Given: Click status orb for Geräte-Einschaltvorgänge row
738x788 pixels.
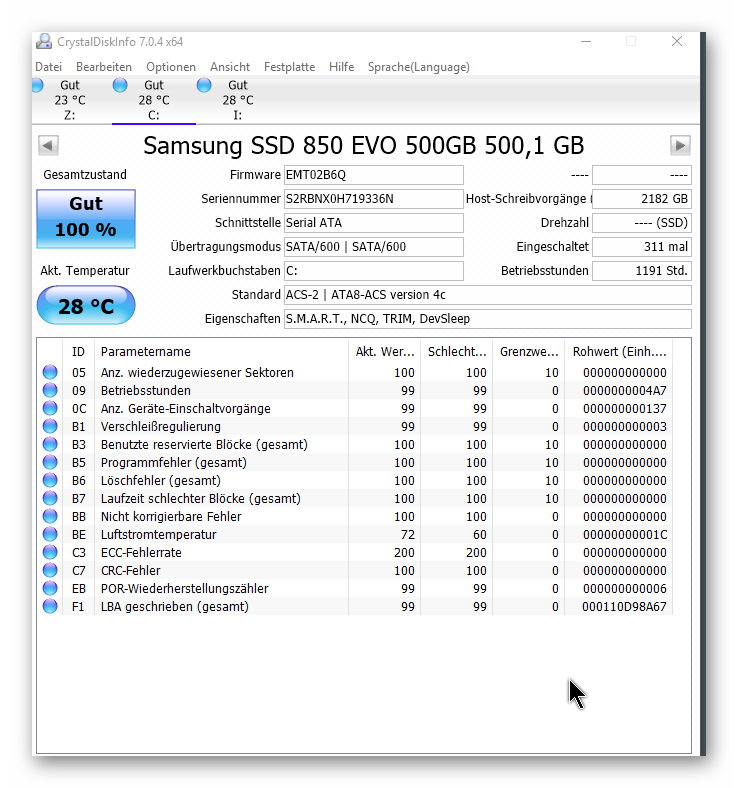Looking at the screenshot, I should pyautogui.click(x=50, y=409).
